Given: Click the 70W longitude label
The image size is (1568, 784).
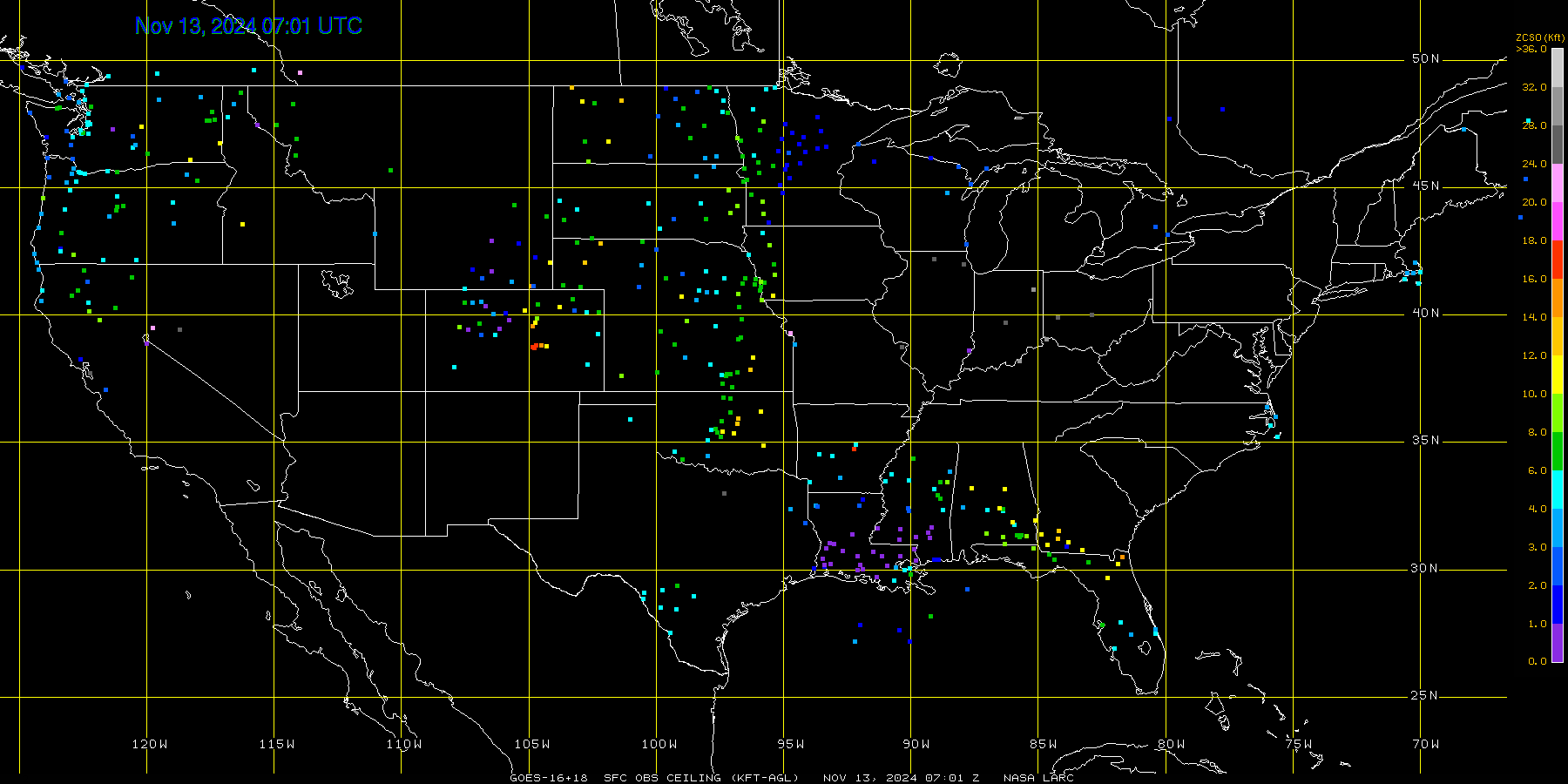Looking at the screenshot, I should click(1425, 744).
